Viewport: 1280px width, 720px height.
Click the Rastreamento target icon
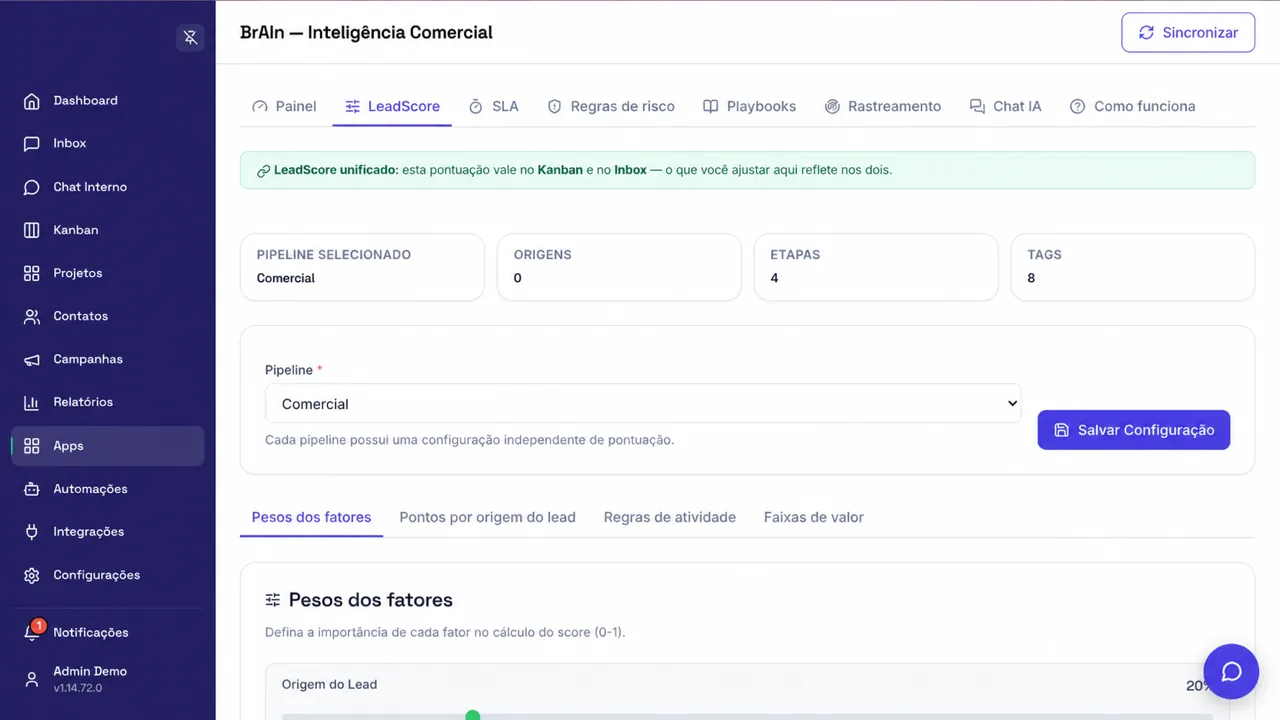pos(832,106)
